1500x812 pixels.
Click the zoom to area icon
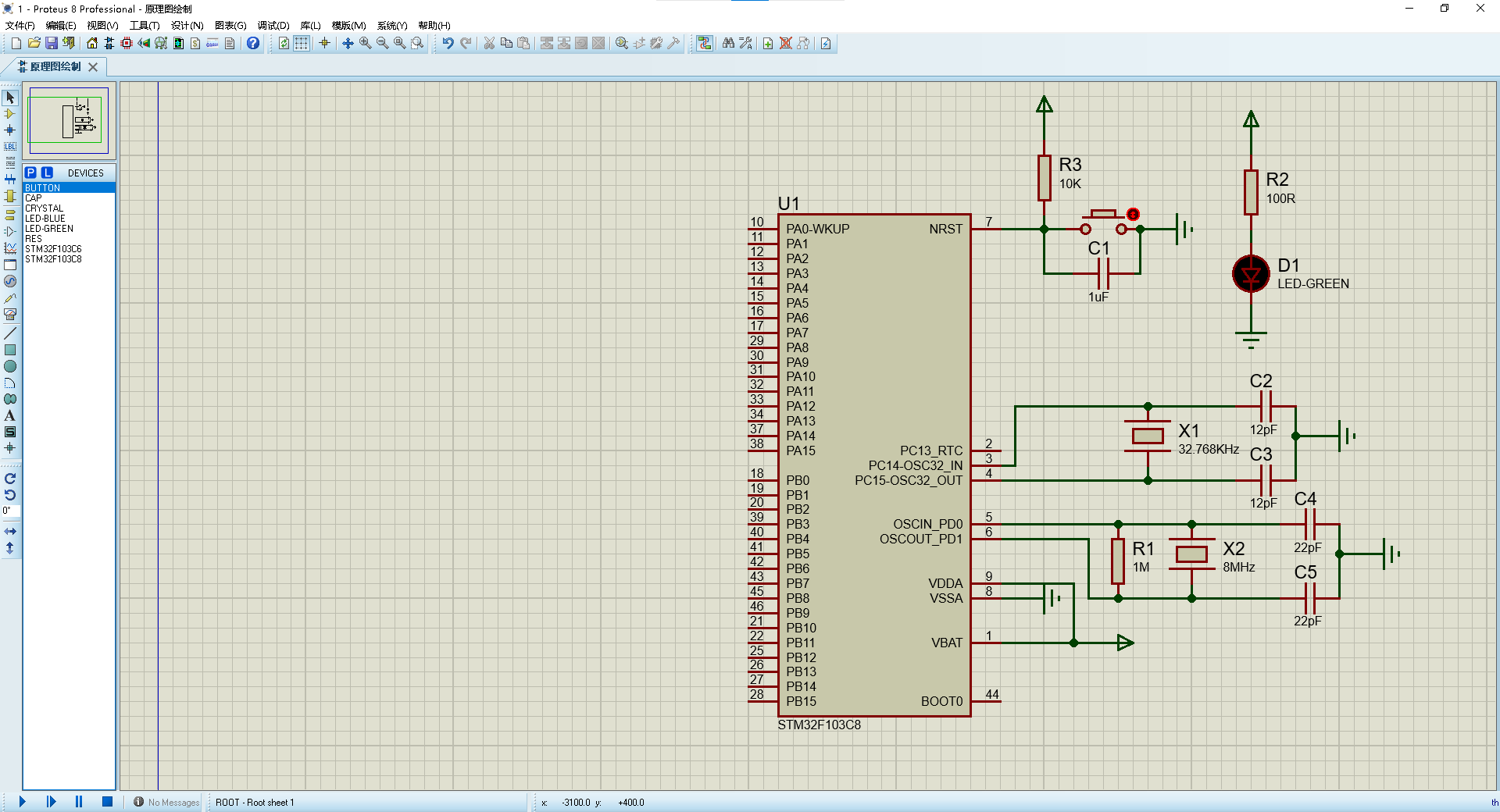tap(417, 44)
